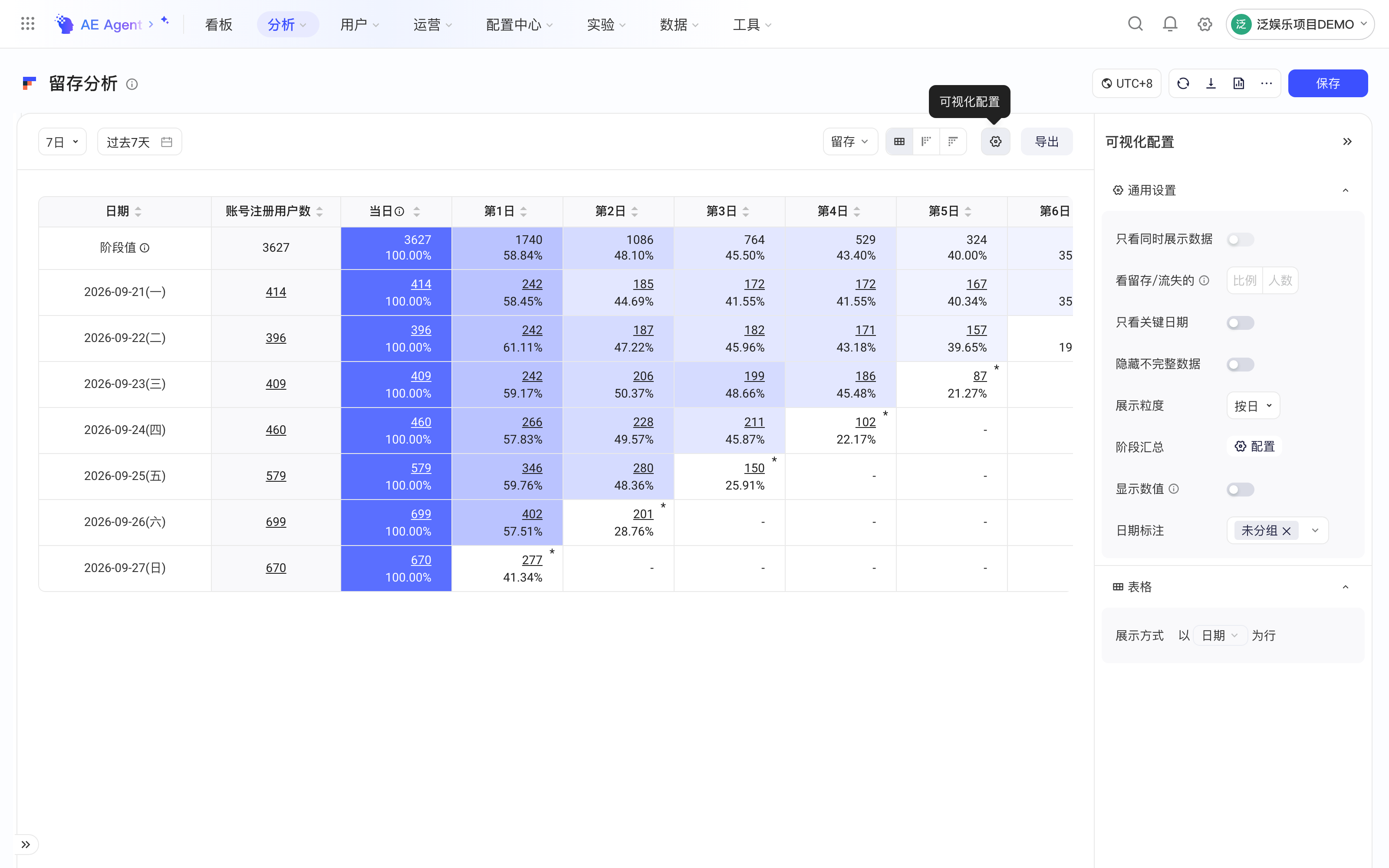Image resolution: width=1389 pixels, height=868 pixels.
Task: Open the 用户 menu
Action: [x=359, y=24]
